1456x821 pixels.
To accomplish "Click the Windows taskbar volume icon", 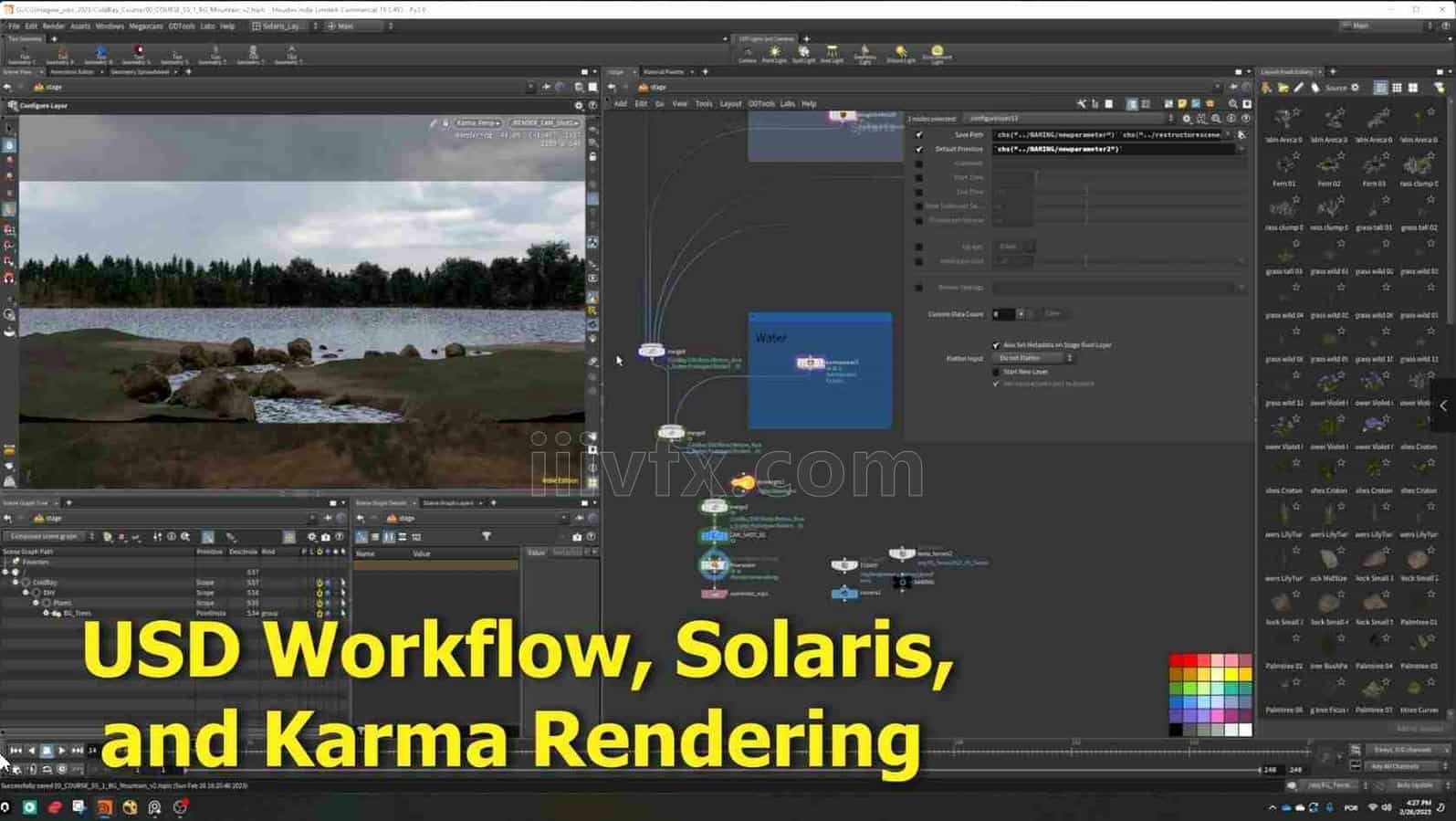I will pos(1387,807).
